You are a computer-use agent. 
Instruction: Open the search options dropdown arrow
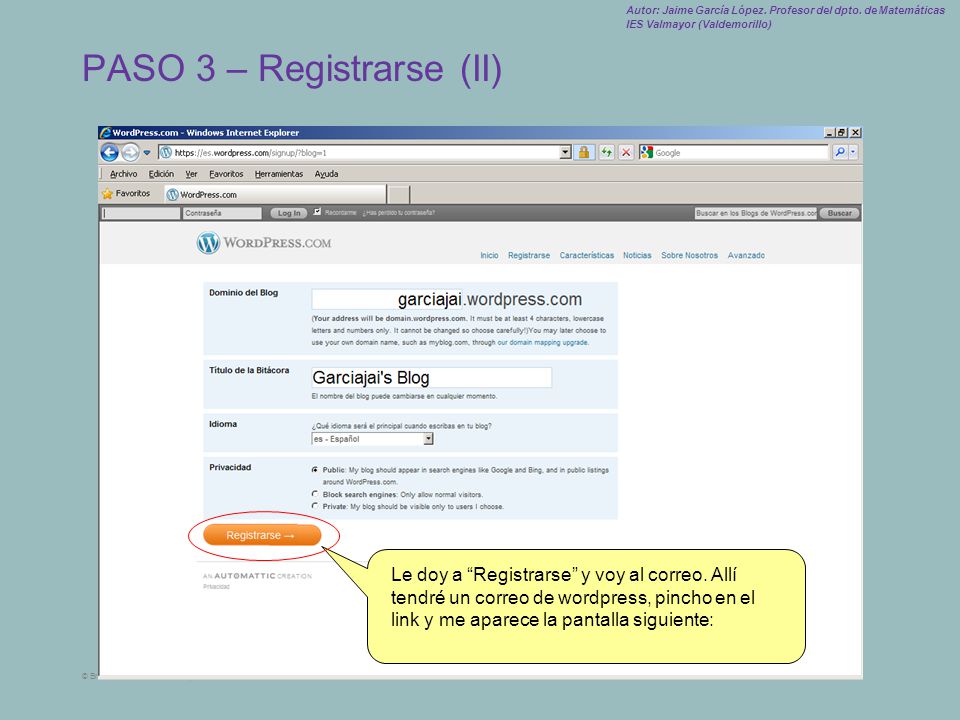tap(853, 152)
